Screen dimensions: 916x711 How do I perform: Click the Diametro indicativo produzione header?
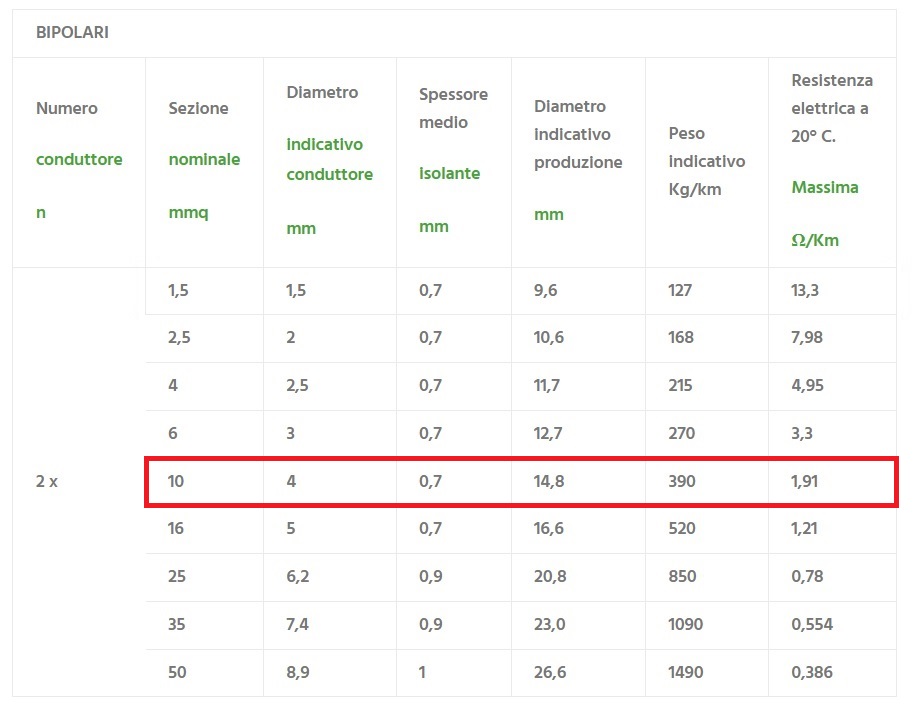[x=577, y=160]
